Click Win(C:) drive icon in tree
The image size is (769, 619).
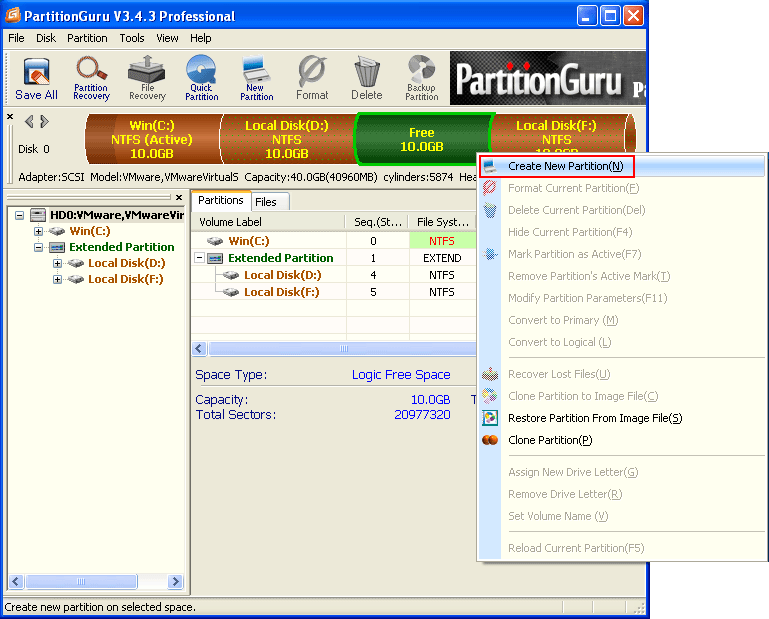point(57,231)
